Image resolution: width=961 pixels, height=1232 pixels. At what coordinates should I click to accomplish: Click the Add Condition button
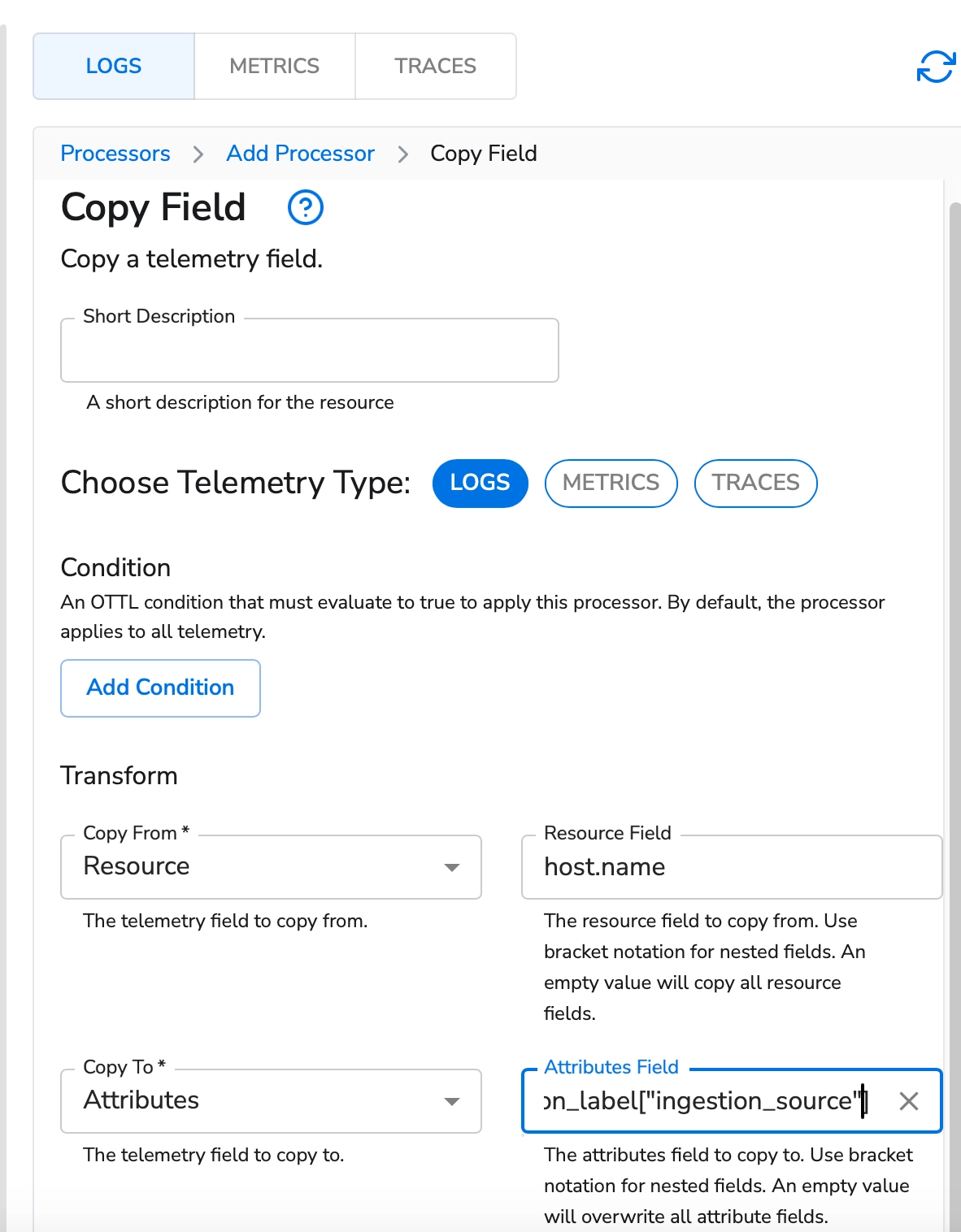pyautogui.click(x=159, y=688)
